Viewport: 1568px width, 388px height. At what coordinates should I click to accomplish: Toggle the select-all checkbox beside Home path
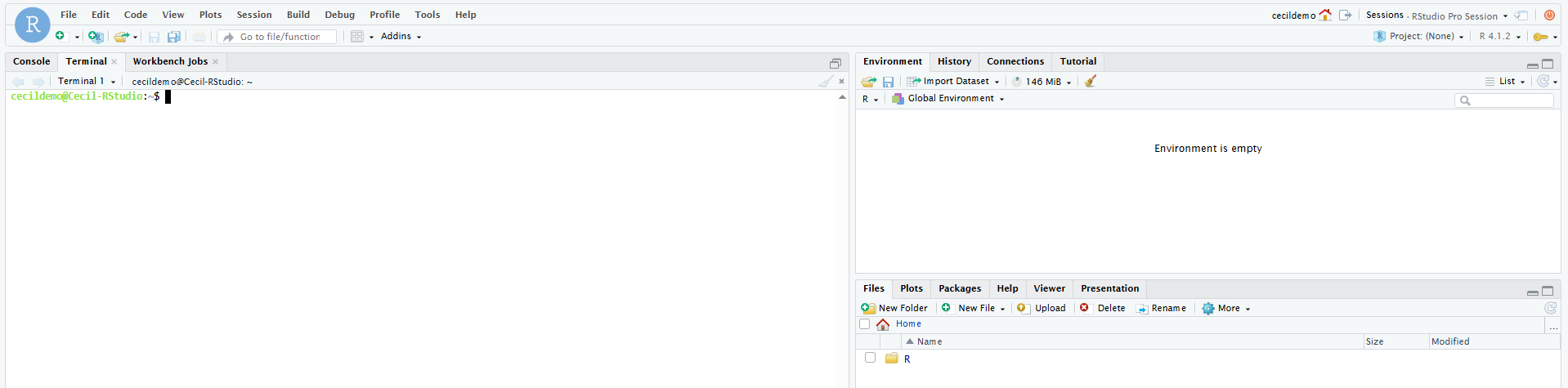pos(865,324)
